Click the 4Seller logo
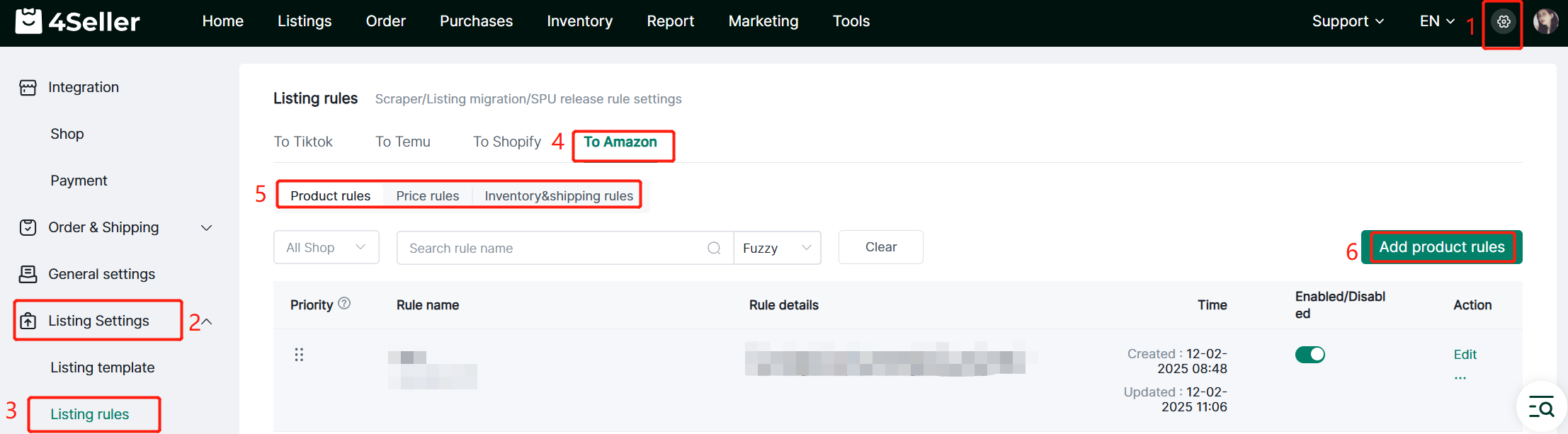 tap(78, 22)
